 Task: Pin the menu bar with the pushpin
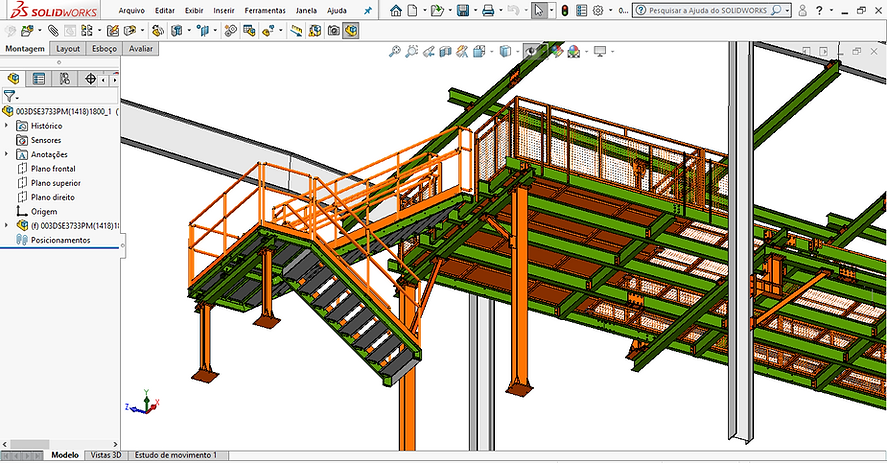click(x=368, y=10)
